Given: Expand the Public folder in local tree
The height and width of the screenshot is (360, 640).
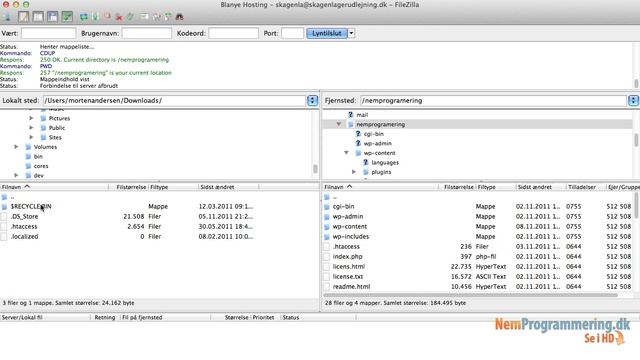Looking at the screenshot, I should (x=31, y=127).
